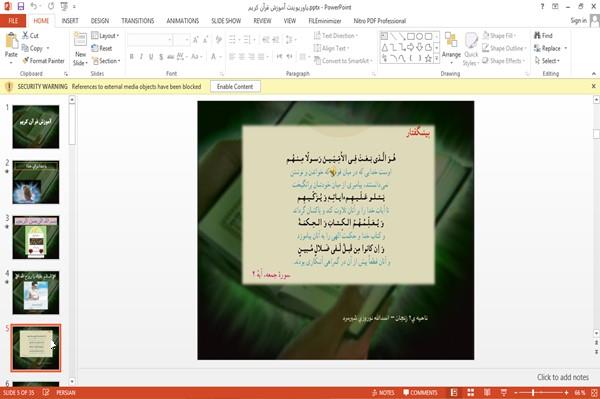Align text left
This screenshot has height=399, width=600.
[232, 57]
